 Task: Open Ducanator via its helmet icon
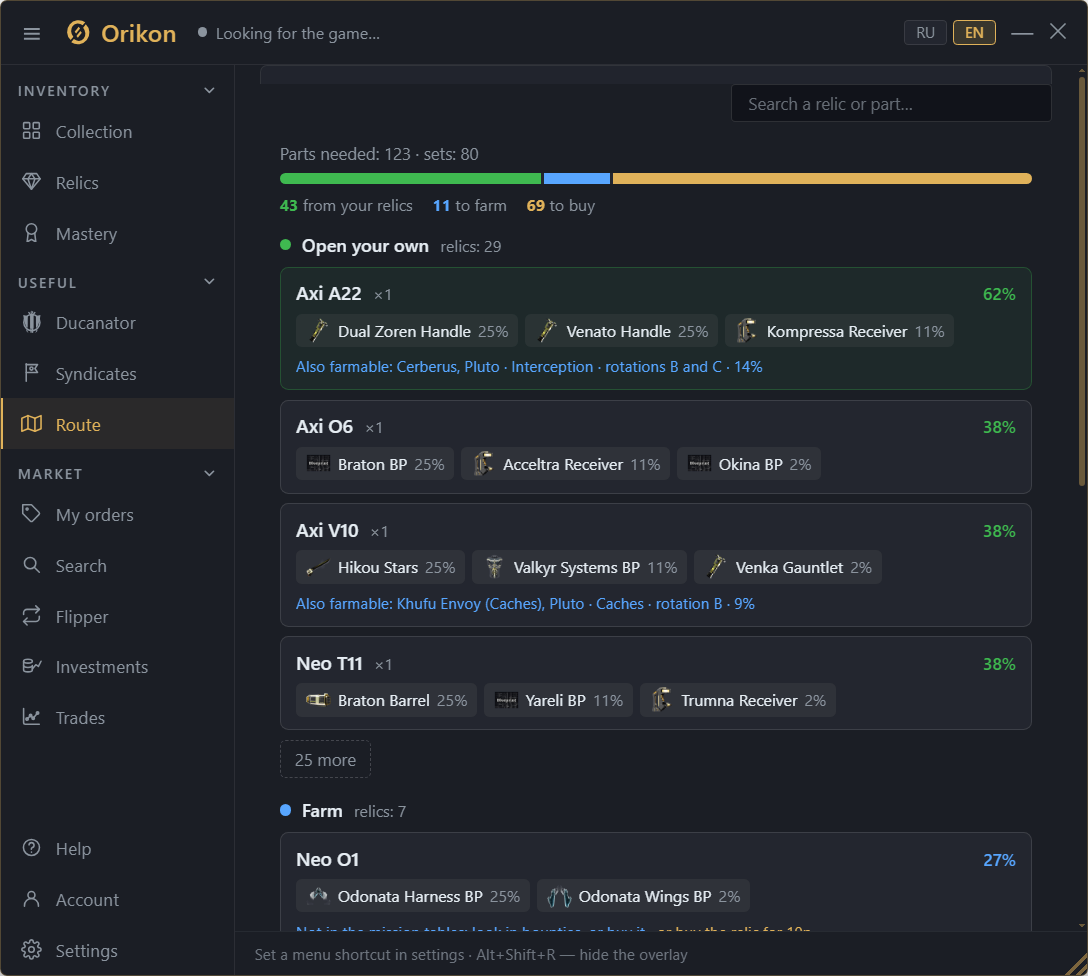coord(31,322)
